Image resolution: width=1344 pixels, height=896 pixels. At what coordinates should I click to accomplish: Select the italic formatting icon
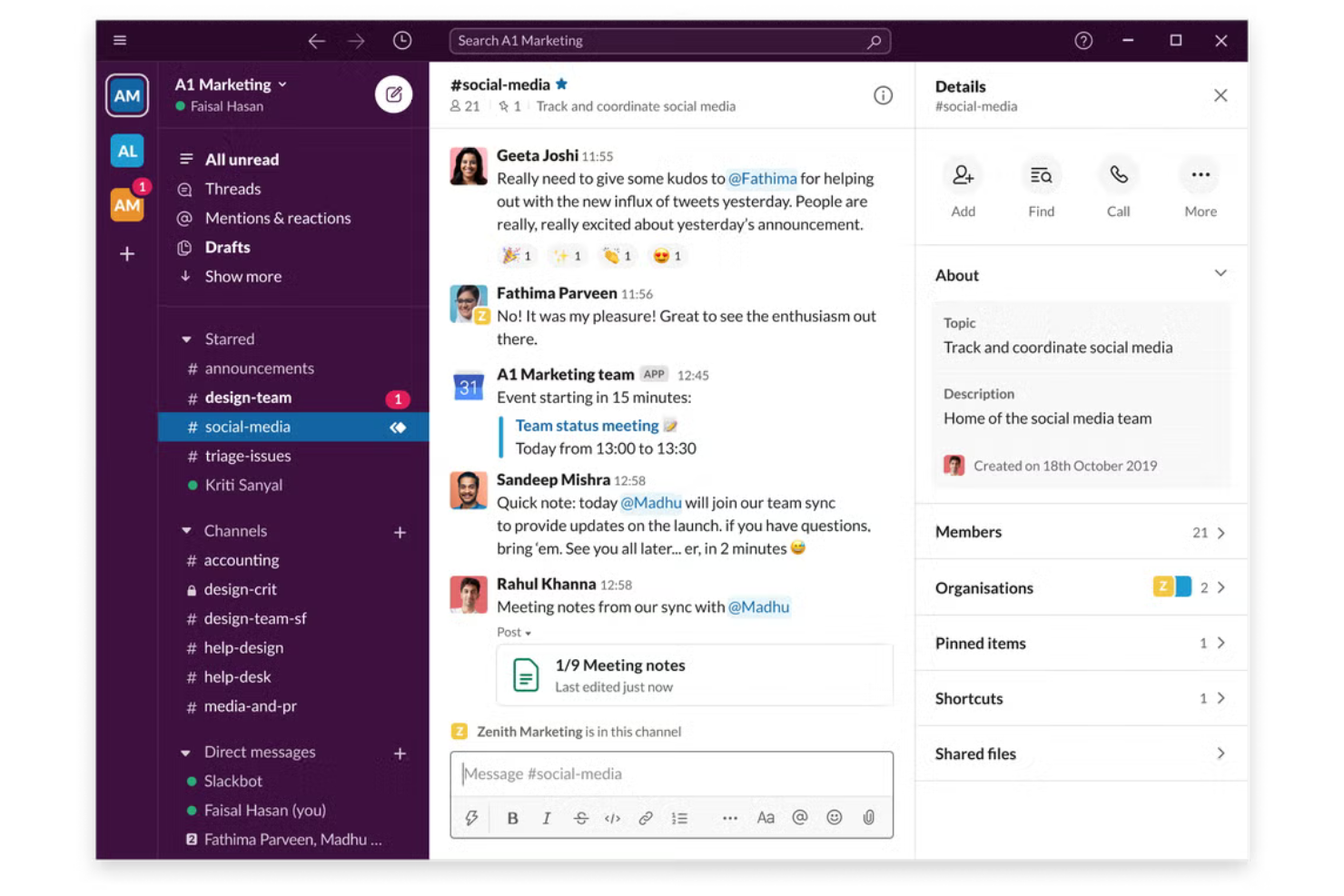[546, 817]
